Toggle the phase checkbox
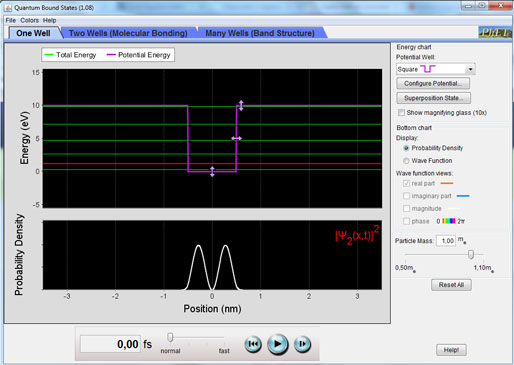Screen dimensions: 514x365 [x=406, y=221]
